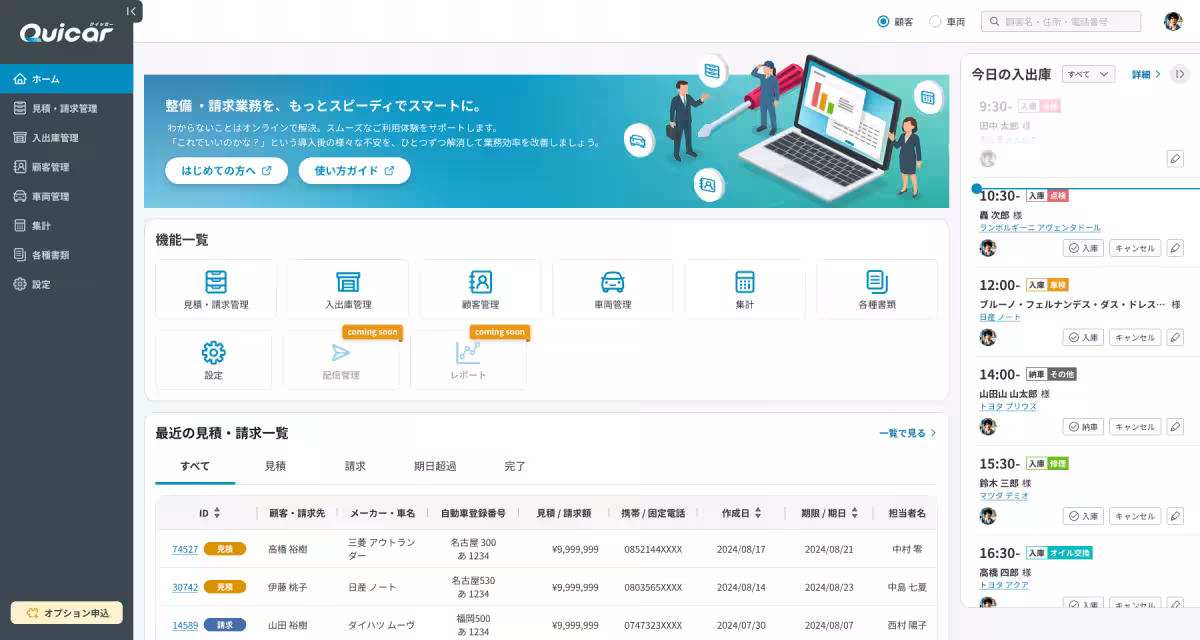Image resolution: width=1200 pixels, height=640 pixels.
Task: Open estimate ID 74527 link
Action: (185, 549)
